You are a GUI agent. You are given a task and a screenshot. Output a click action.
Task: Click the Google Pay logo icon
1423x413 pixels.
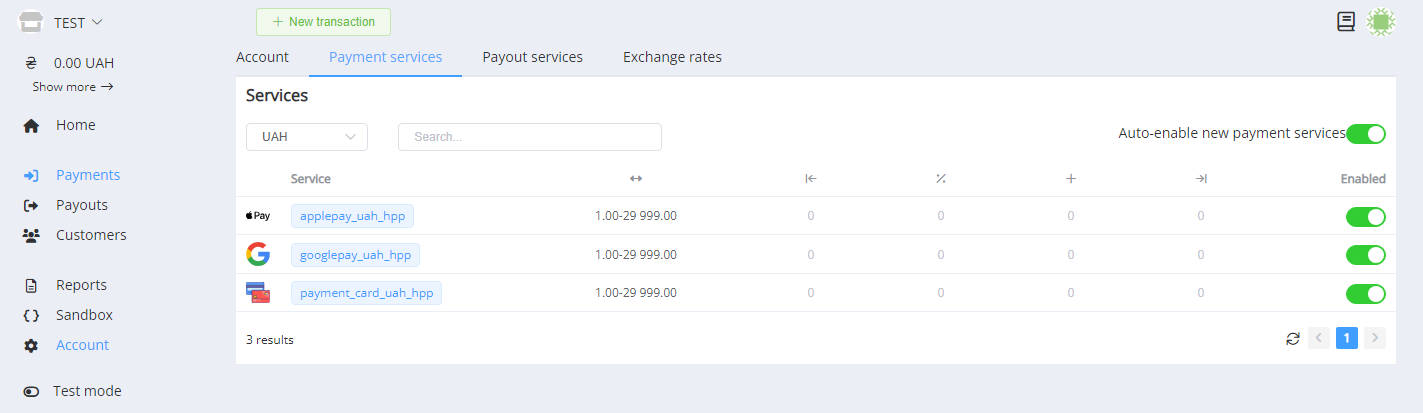[x=258, y=255]
